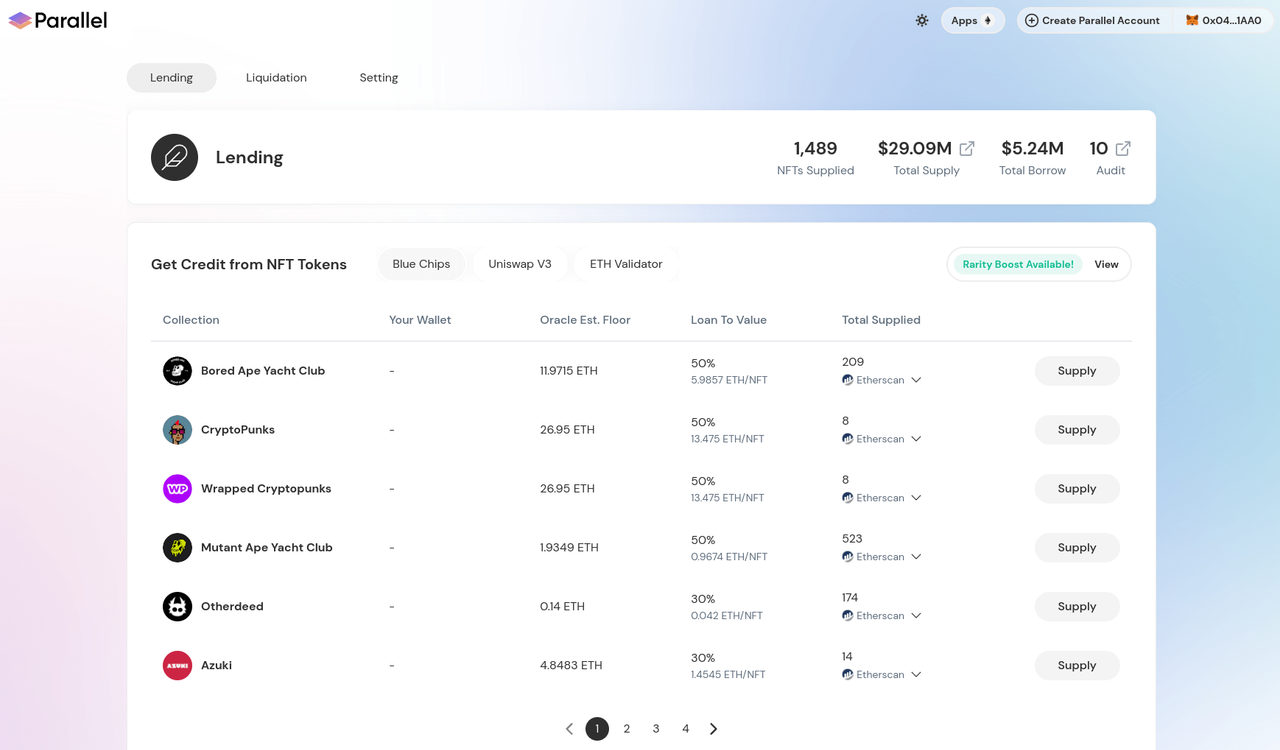Click the plus icon in Create Parallel Account
The height and width of the screenshot is (750, 1280).
1032,20
